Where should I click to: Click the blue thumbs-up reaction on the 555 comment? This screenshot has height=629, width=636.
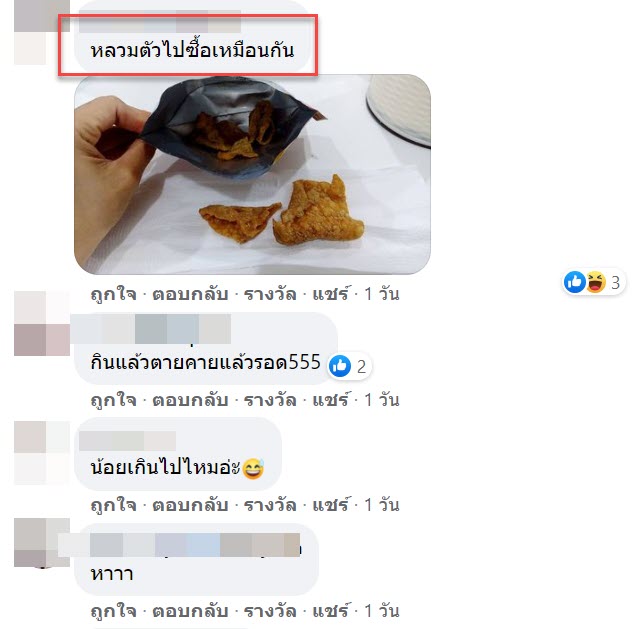[x=340, y=366]
